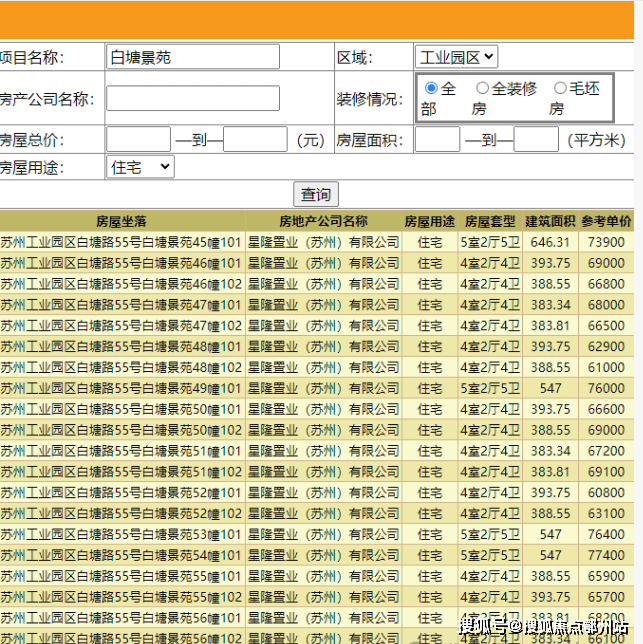Image resolution: width=643 pixels, height=644 pixels.
Task: Choose the 毛坯房 radio option
Action: pos(560,88)
